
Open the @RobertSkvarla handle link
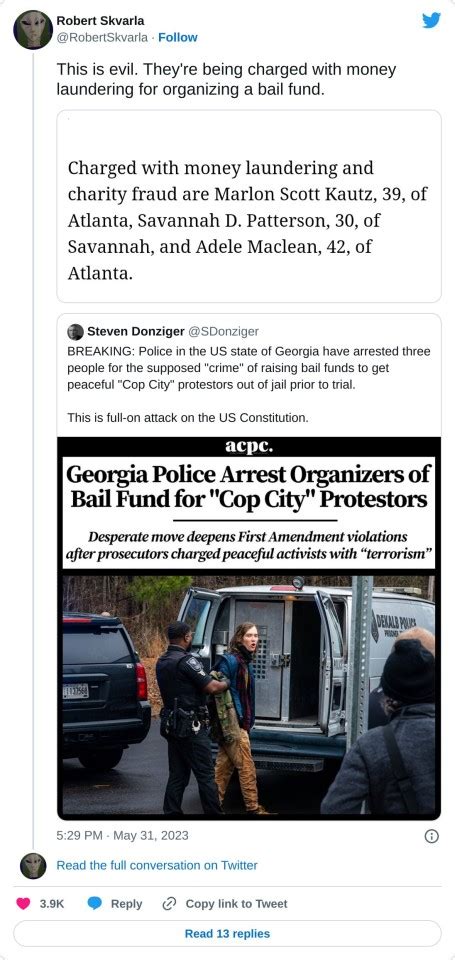(102, 37)
